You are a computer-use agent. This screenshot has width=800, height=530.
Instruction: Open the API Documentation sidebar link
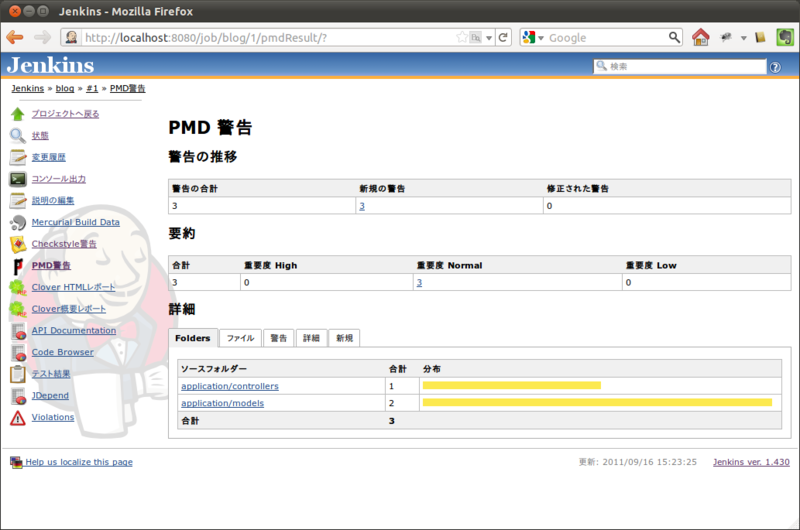pyautogui.click(x=74, y=331)
